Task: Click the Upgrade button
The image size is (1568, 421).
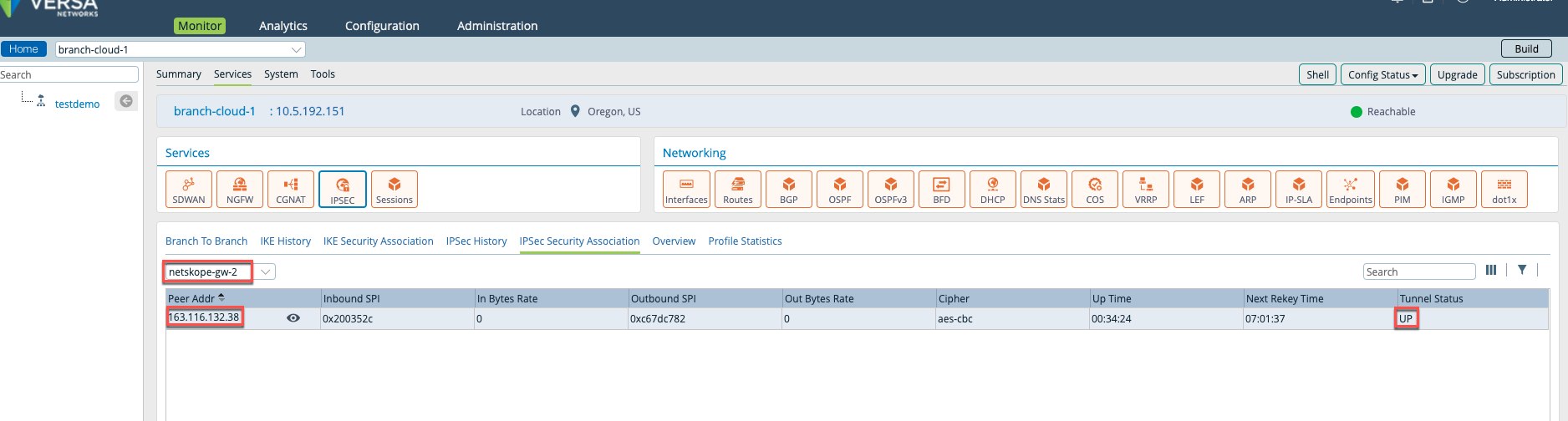Action: coord(1458,74)
